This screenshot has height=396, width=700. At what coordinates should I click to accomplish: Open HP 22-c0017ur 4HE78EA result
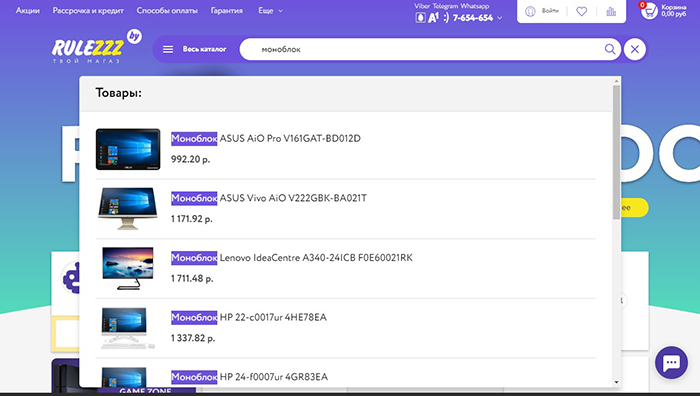249,317
